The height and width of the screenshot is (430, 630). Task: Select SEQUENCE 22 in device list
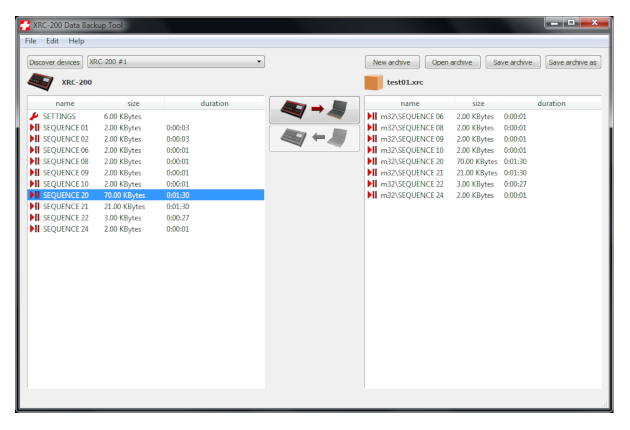66,218
